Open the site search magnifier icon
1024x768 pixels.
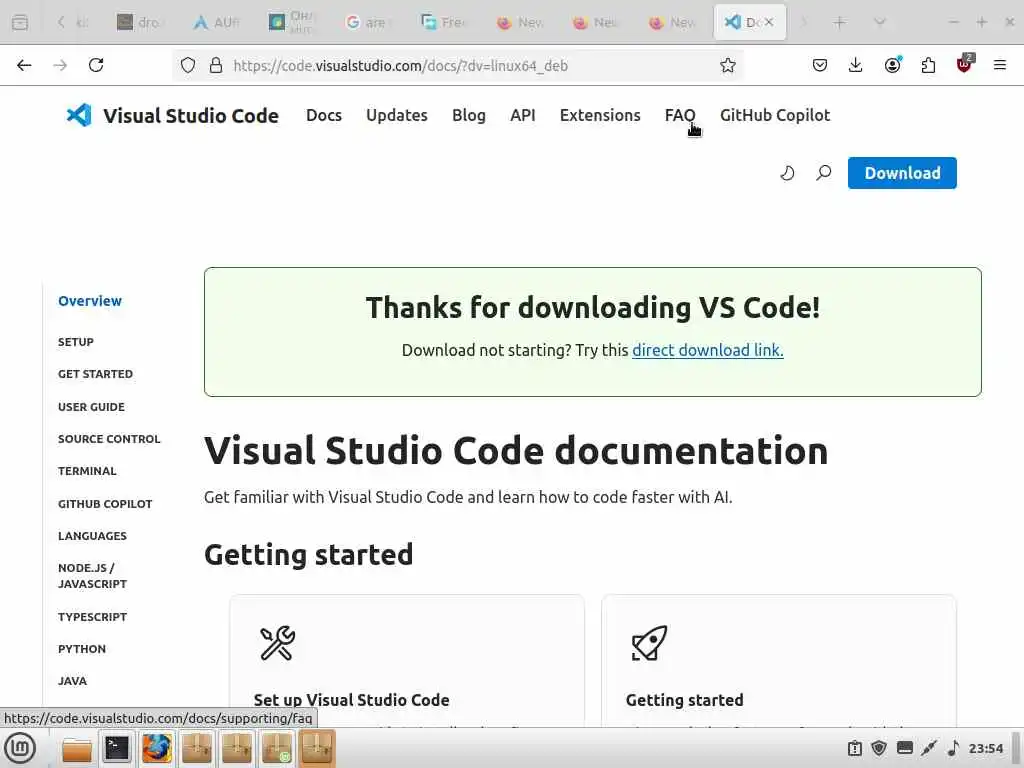tap(824, 173)
